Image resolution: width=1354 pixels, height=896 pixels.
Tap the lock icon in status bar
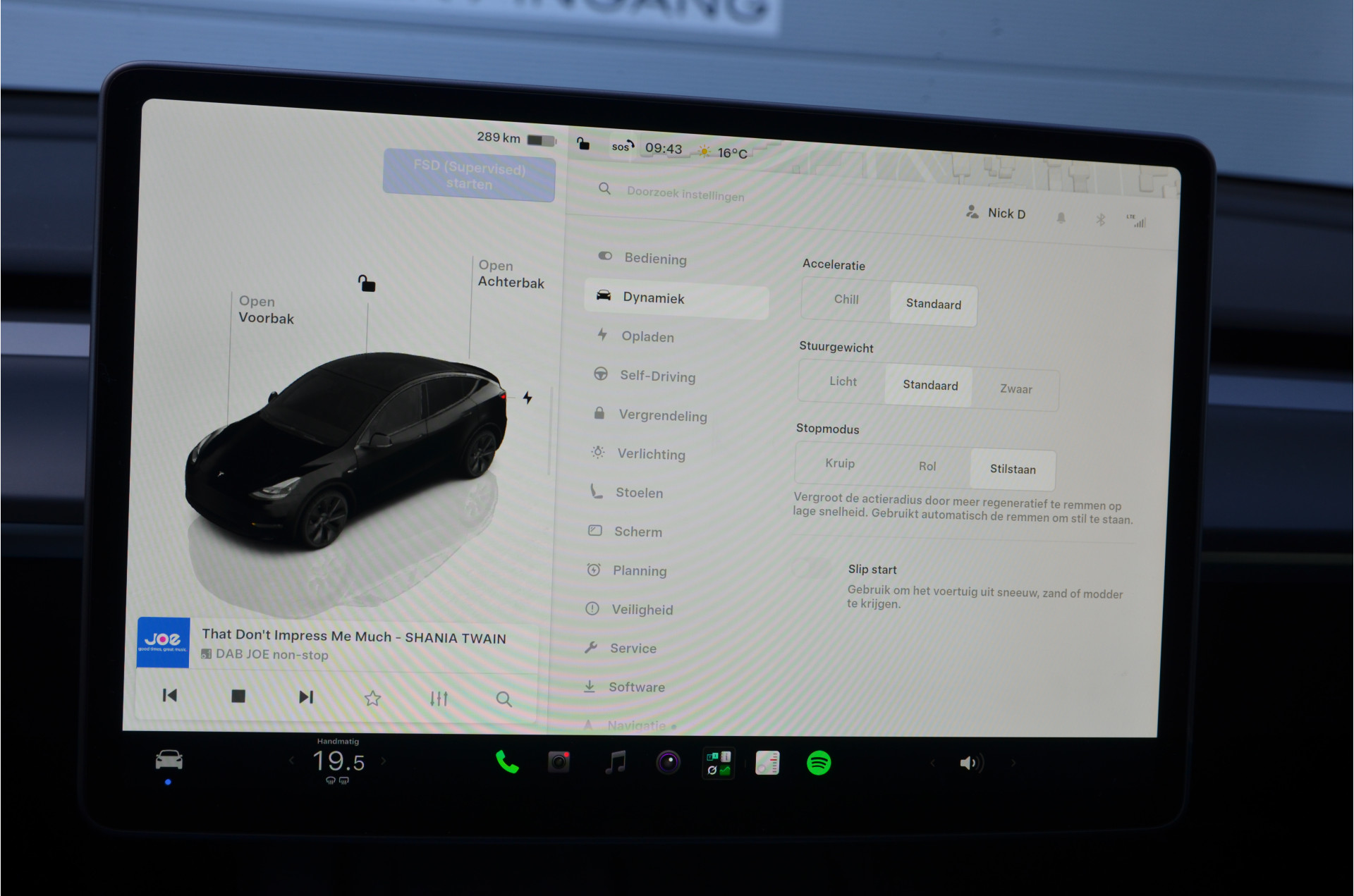click(583, 144)
